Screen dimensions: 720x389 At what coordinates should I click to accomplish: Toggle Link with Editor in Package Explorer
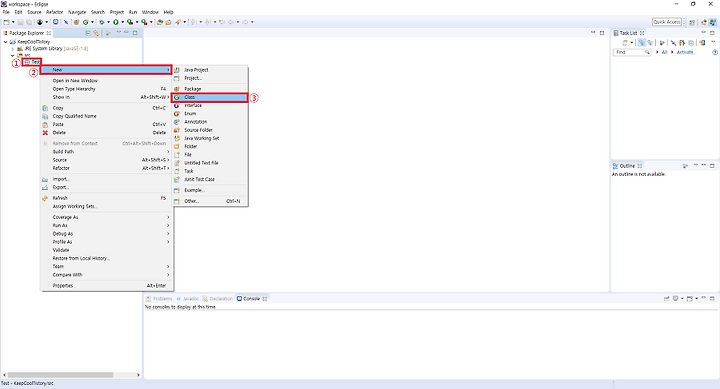point(96,33)
